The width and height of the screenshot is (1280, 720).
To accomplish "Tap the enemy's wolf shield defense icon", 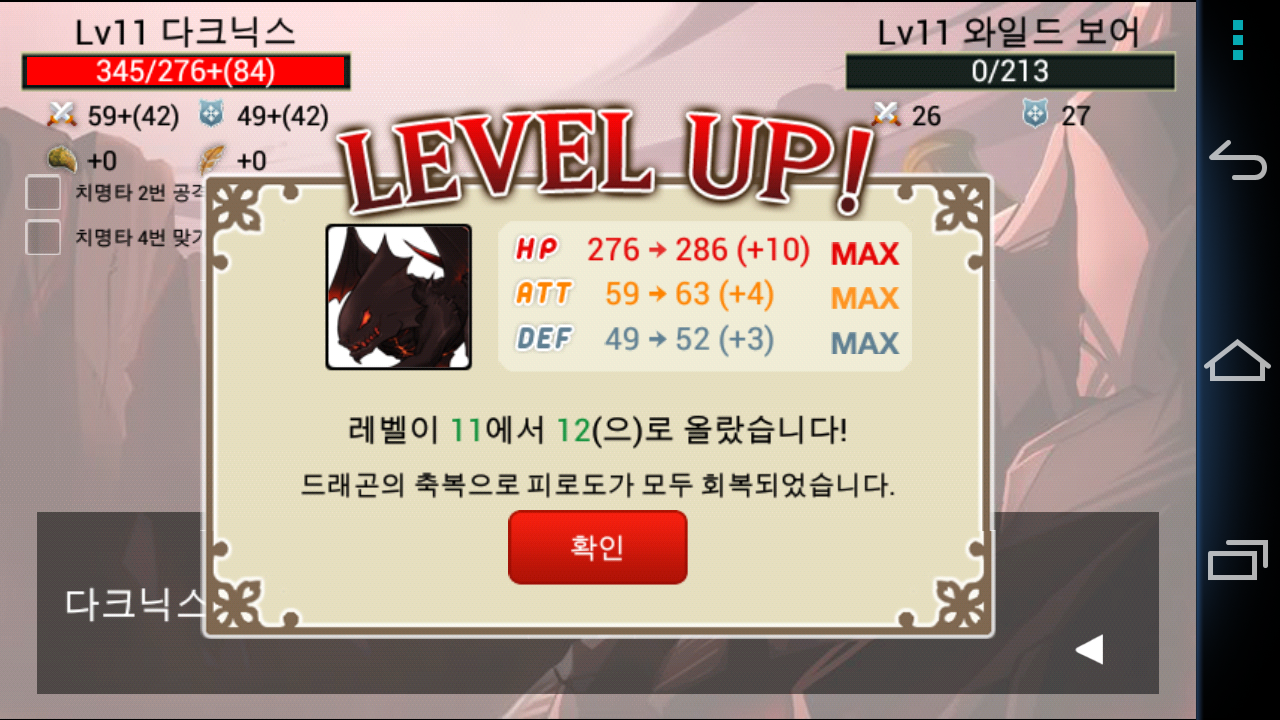I will [1035, 114].
